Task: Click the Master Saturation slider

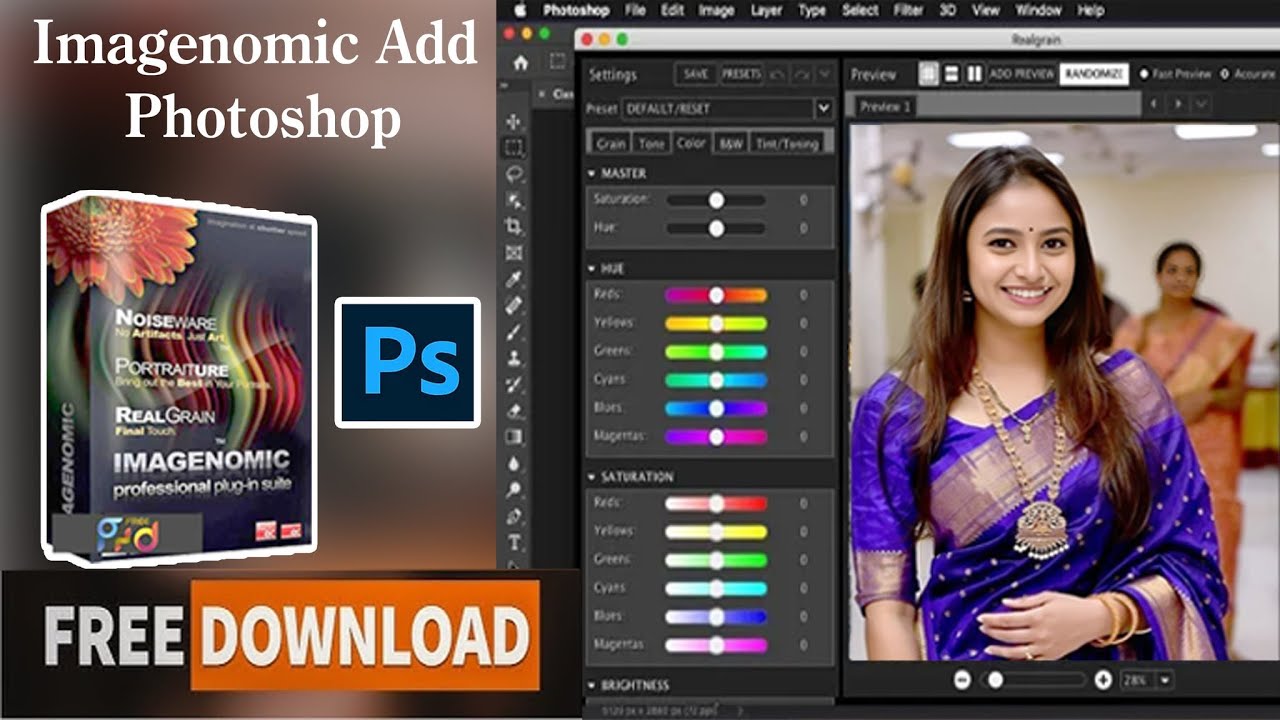Action: [716, 201]
